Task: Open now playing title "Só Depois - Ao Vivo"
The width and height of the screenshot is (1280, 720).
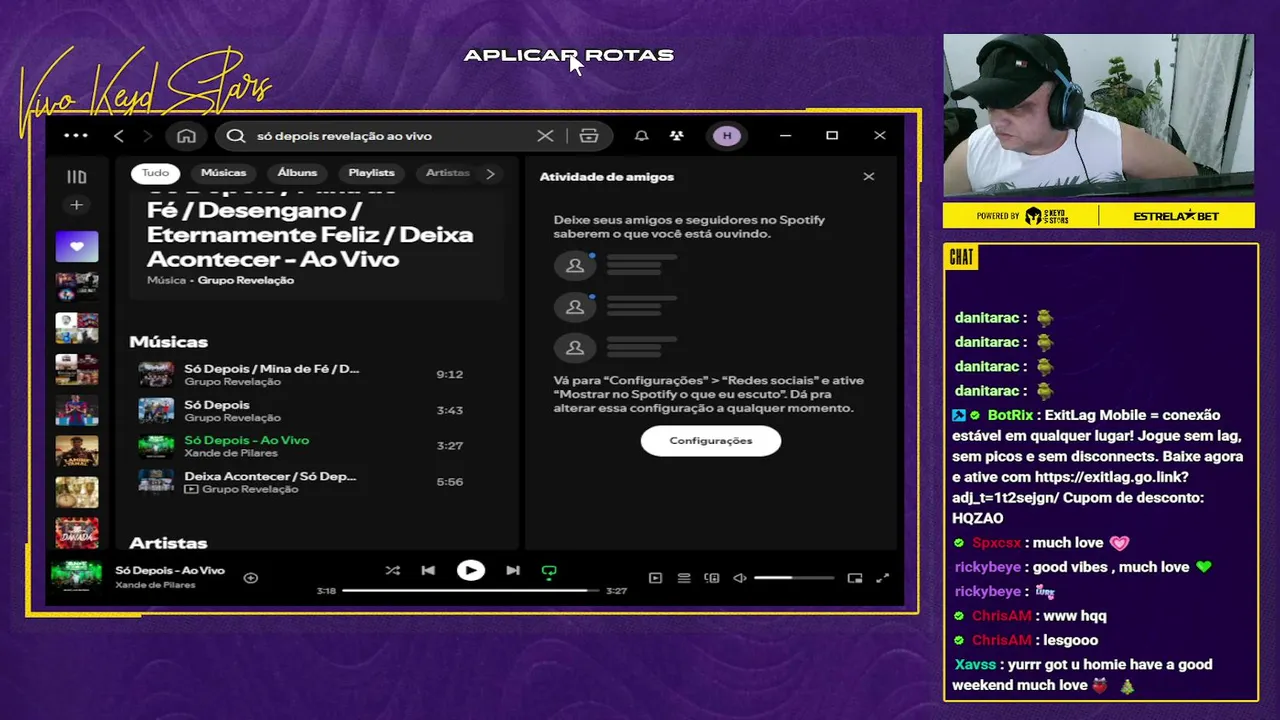Action: (x=170, y=570)
